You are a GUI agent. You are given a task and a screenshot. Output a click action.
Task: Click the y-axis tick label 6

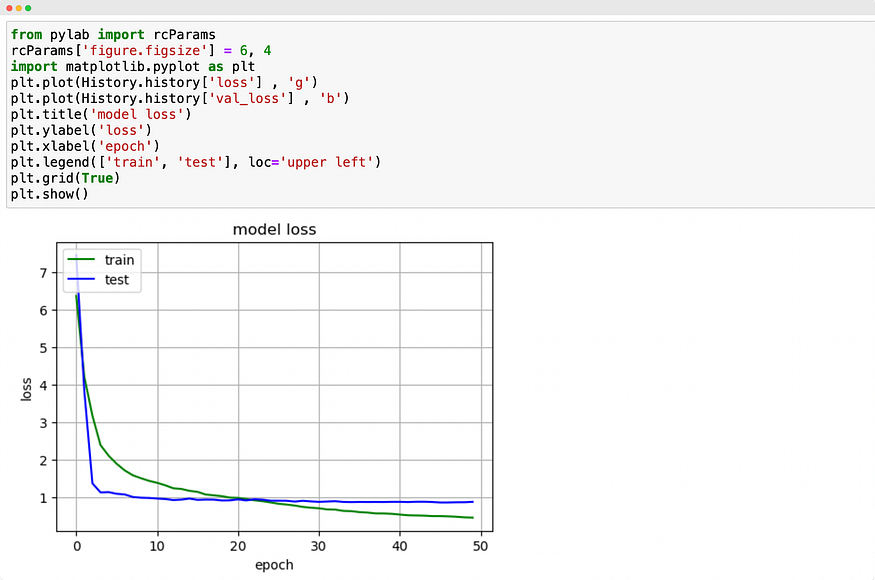click(44, 310)
